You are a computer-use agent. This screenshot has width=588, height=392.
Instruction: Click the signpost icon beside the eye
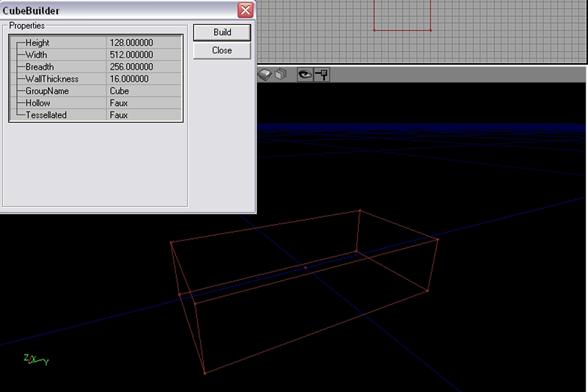click(321, 74)
